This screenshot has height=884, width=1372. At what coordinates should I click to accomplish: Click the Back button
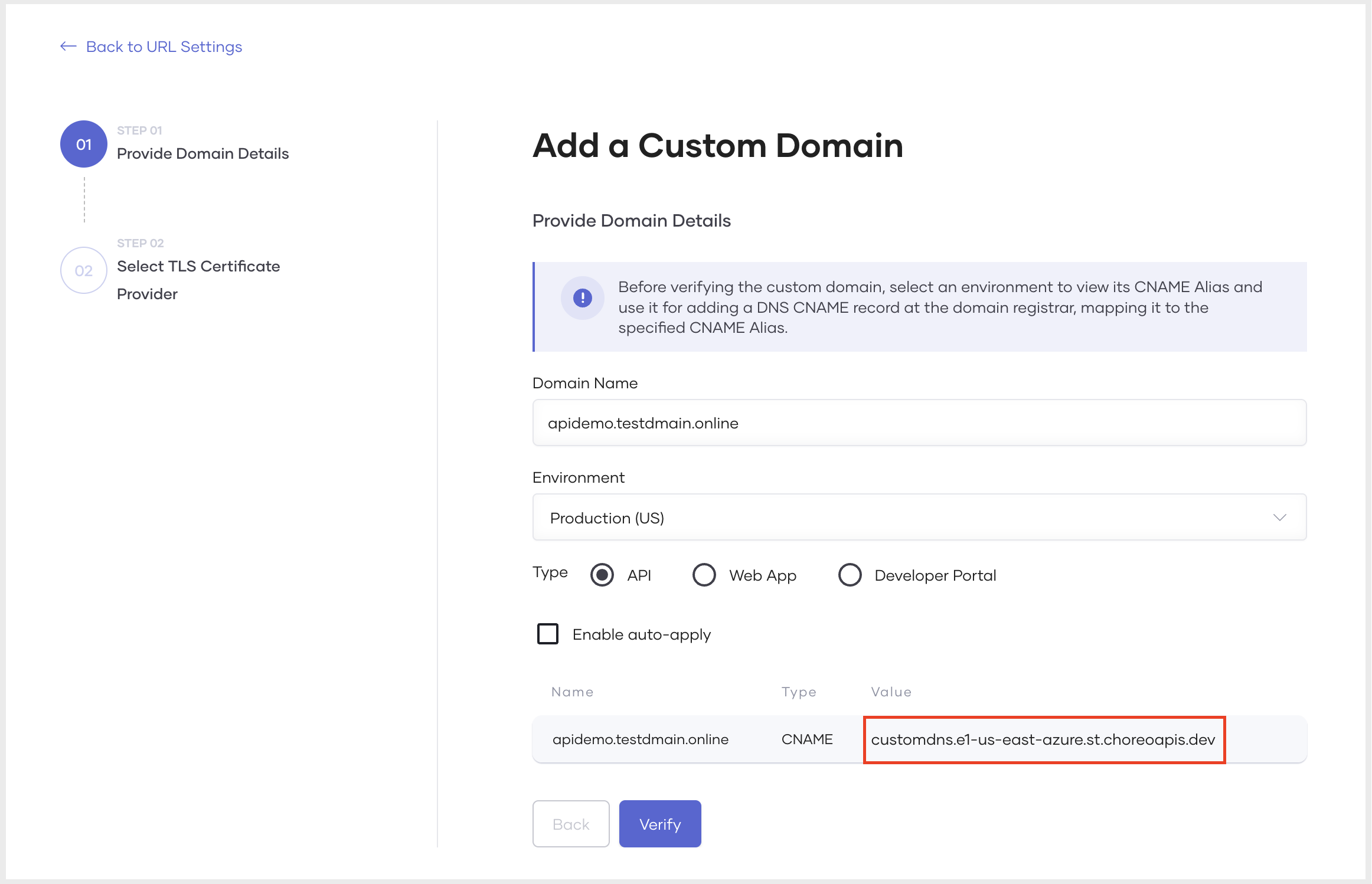[570, 824]
